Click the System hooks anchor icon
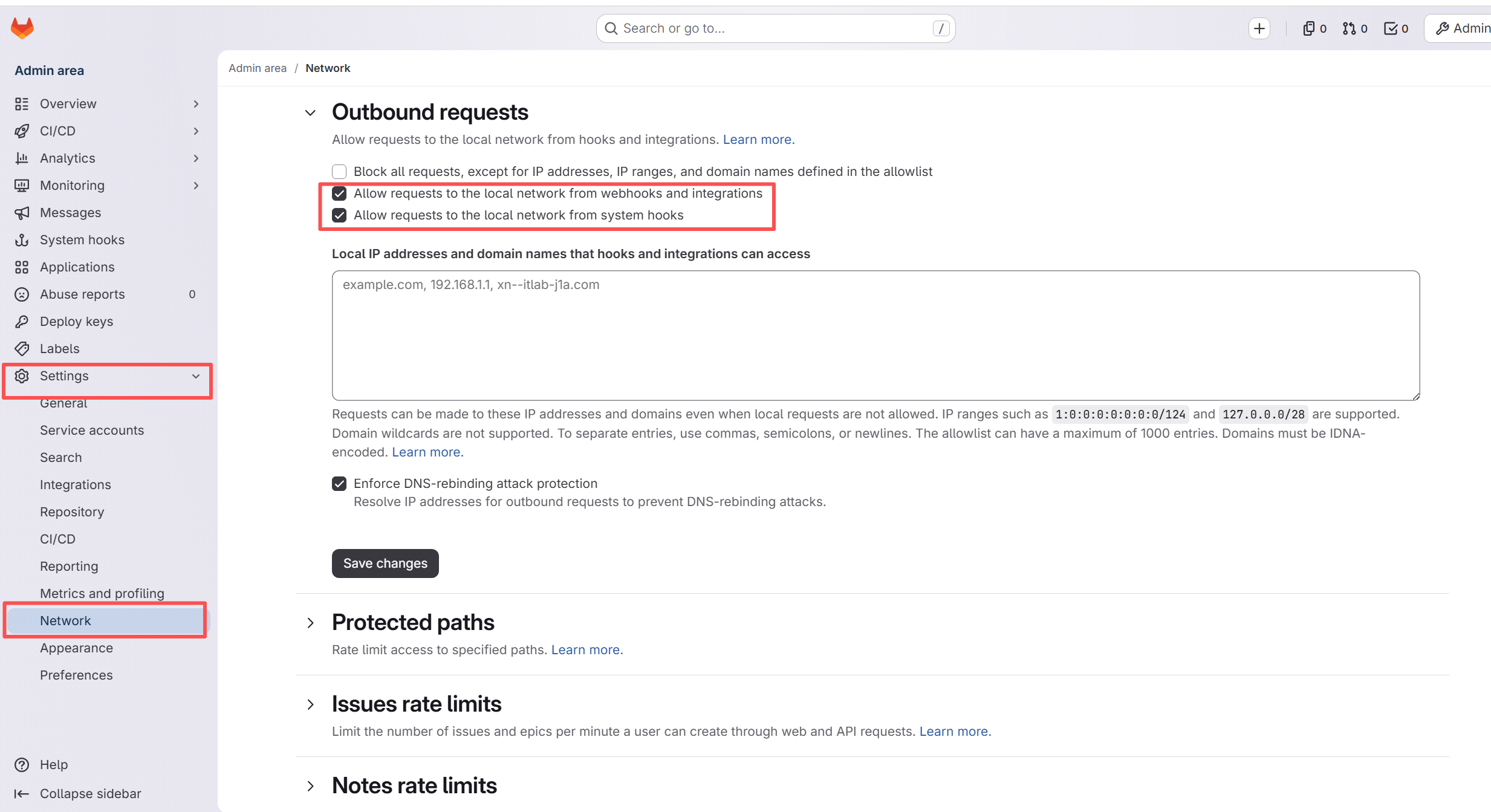Screen dimensions: 1491x812 [22, 240]
